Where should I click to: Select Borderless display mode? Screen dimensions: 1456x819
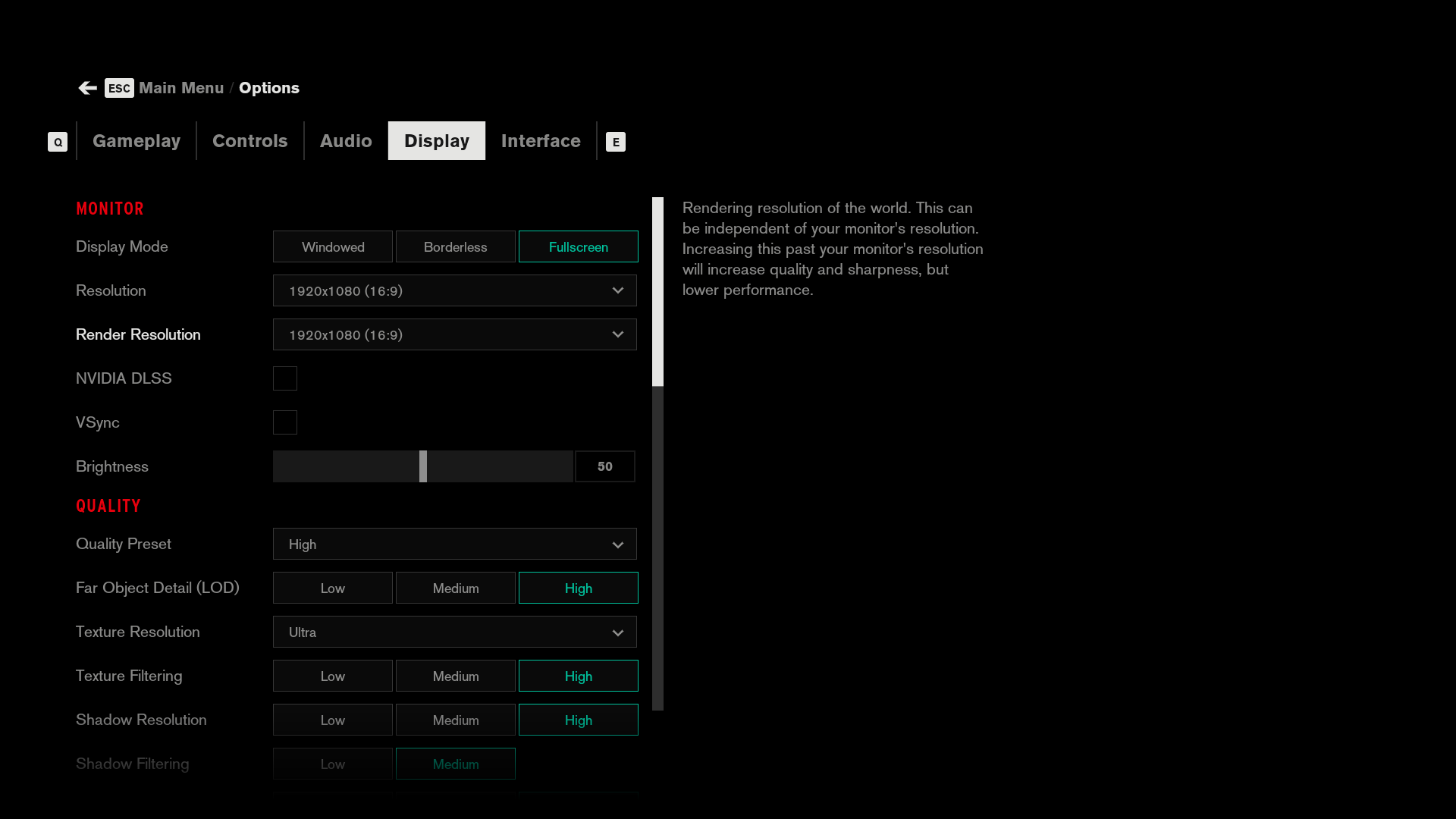point(455,247)
